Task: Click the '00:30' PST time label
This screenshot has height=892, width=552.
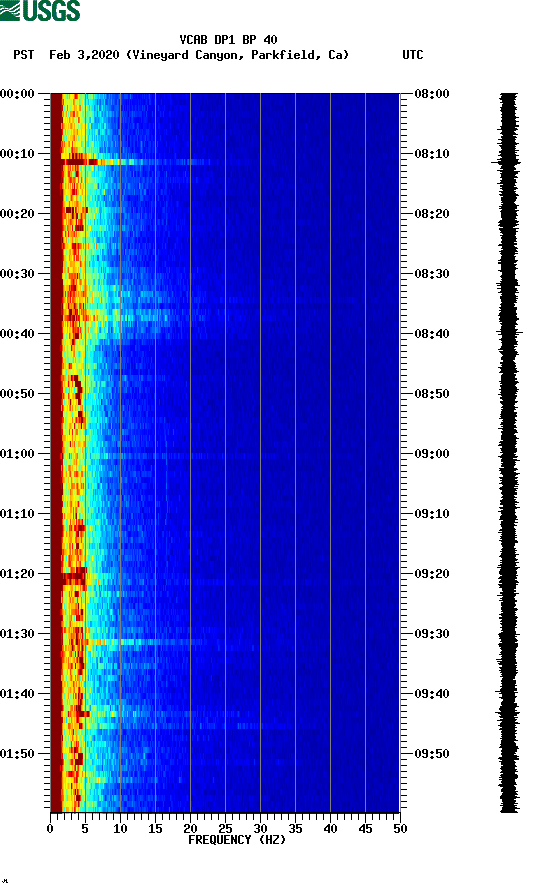Action: pyautogui.click(x=17, y=274)
